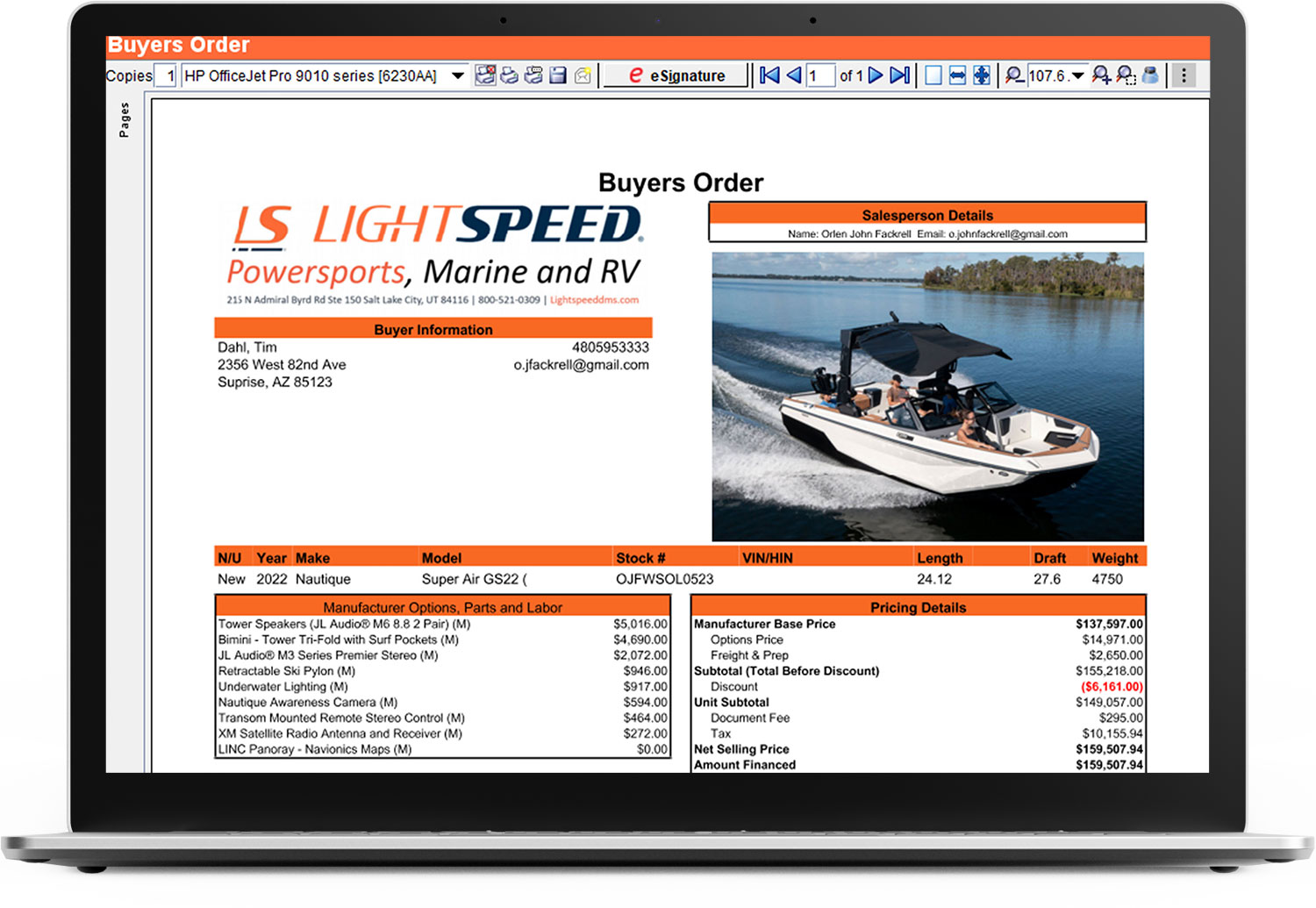Click the buyer name Dahl, Tim

(247, 347)
